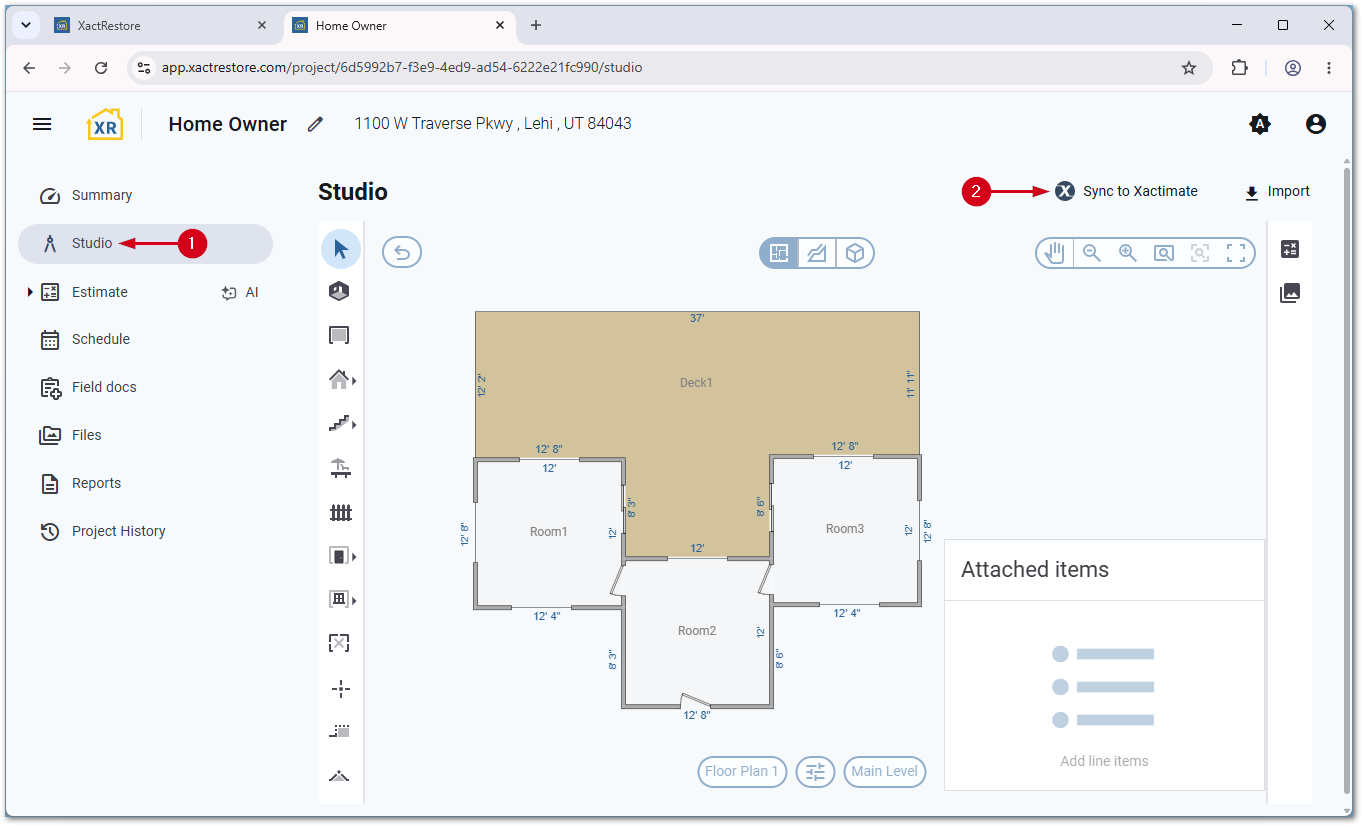
Task: Enter full screen canvas view
Action: click(x=1236, y=253)
